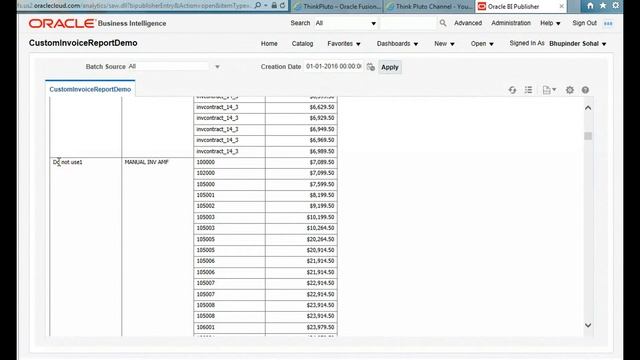This screenshot has width=640, height=360.
Task: Click the '$20,264.50' amount cell
Action: tap(301, 239)
